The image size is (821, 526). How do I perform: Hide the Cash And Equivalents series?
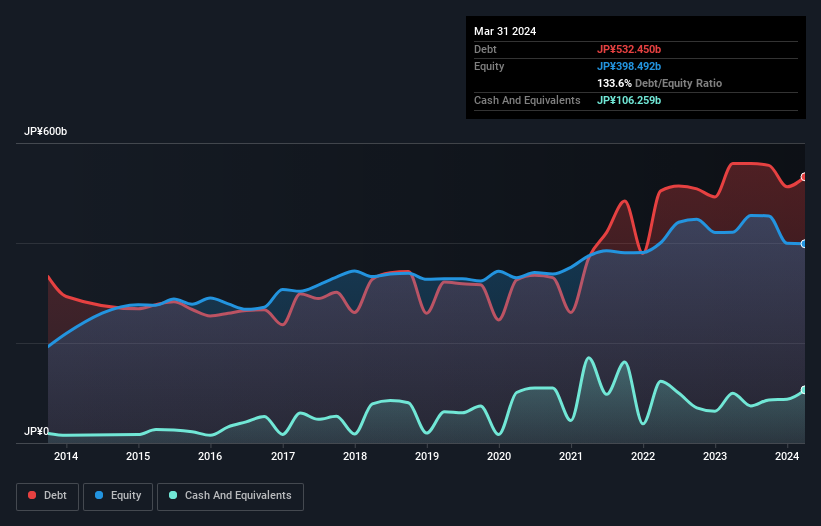click(x=230, y=496)
